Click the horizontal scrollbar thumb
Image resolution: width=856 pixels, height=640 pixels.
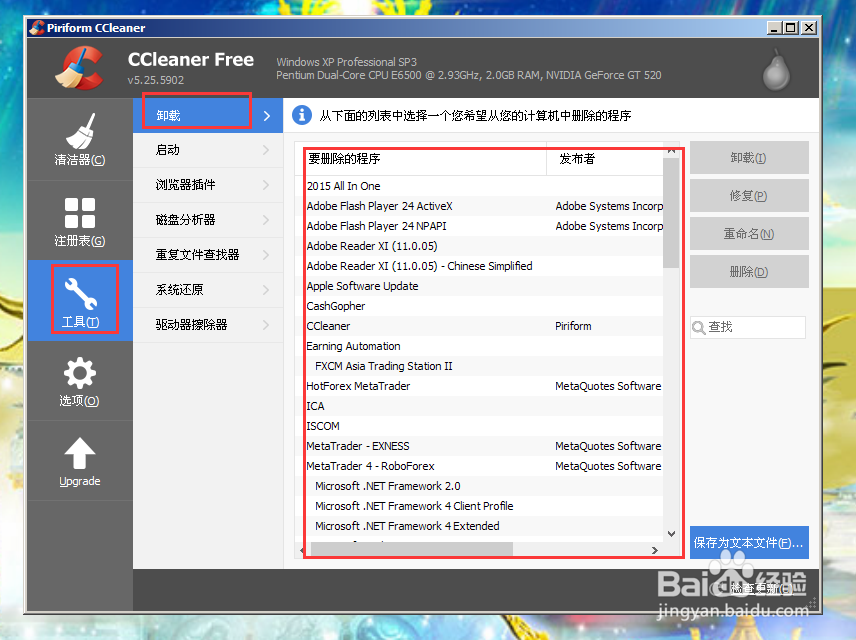(x=412, y=549)
